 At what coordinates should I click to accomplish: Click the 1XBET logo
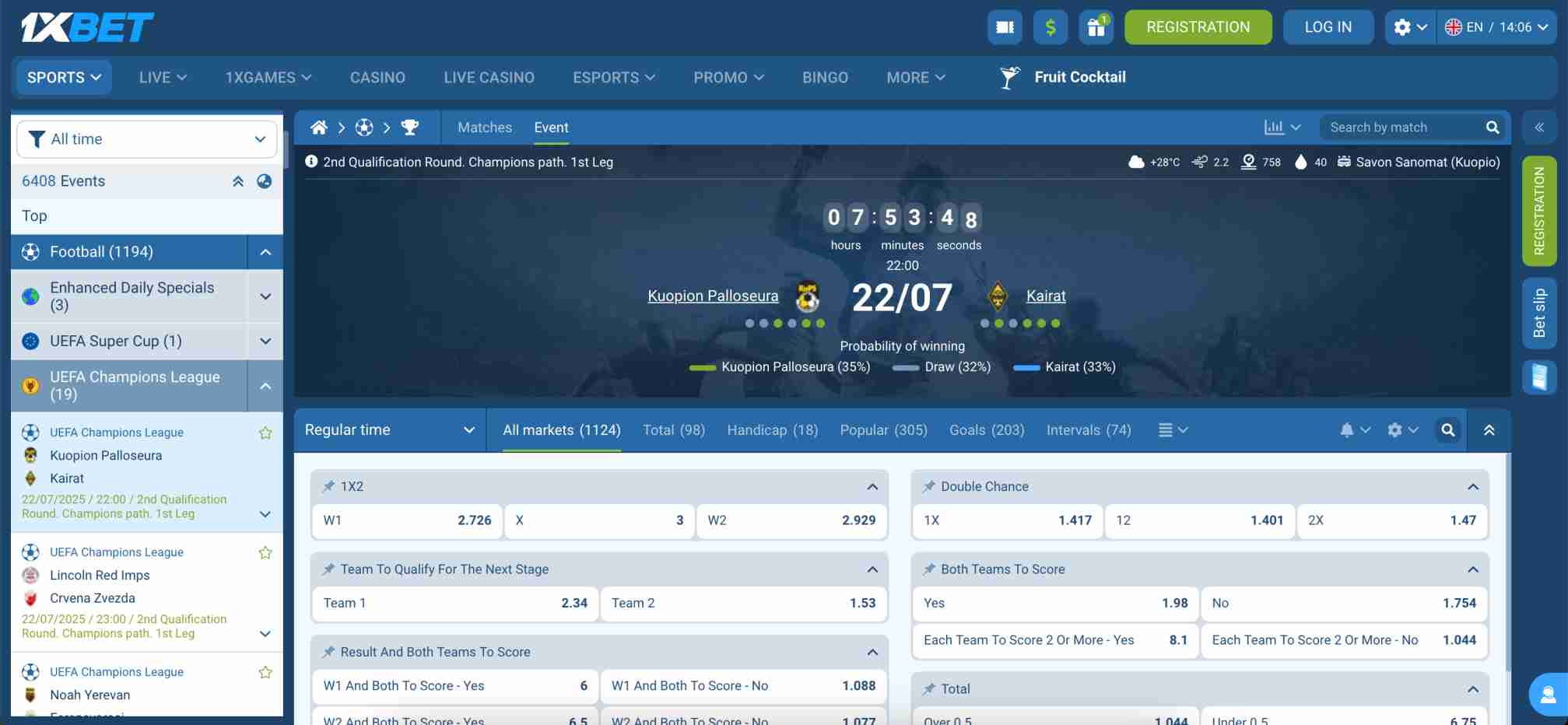point(87,27)
